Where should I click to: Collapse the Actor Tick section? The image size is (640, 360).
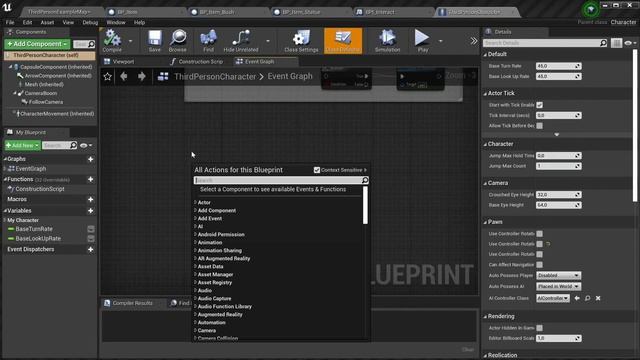485,93
